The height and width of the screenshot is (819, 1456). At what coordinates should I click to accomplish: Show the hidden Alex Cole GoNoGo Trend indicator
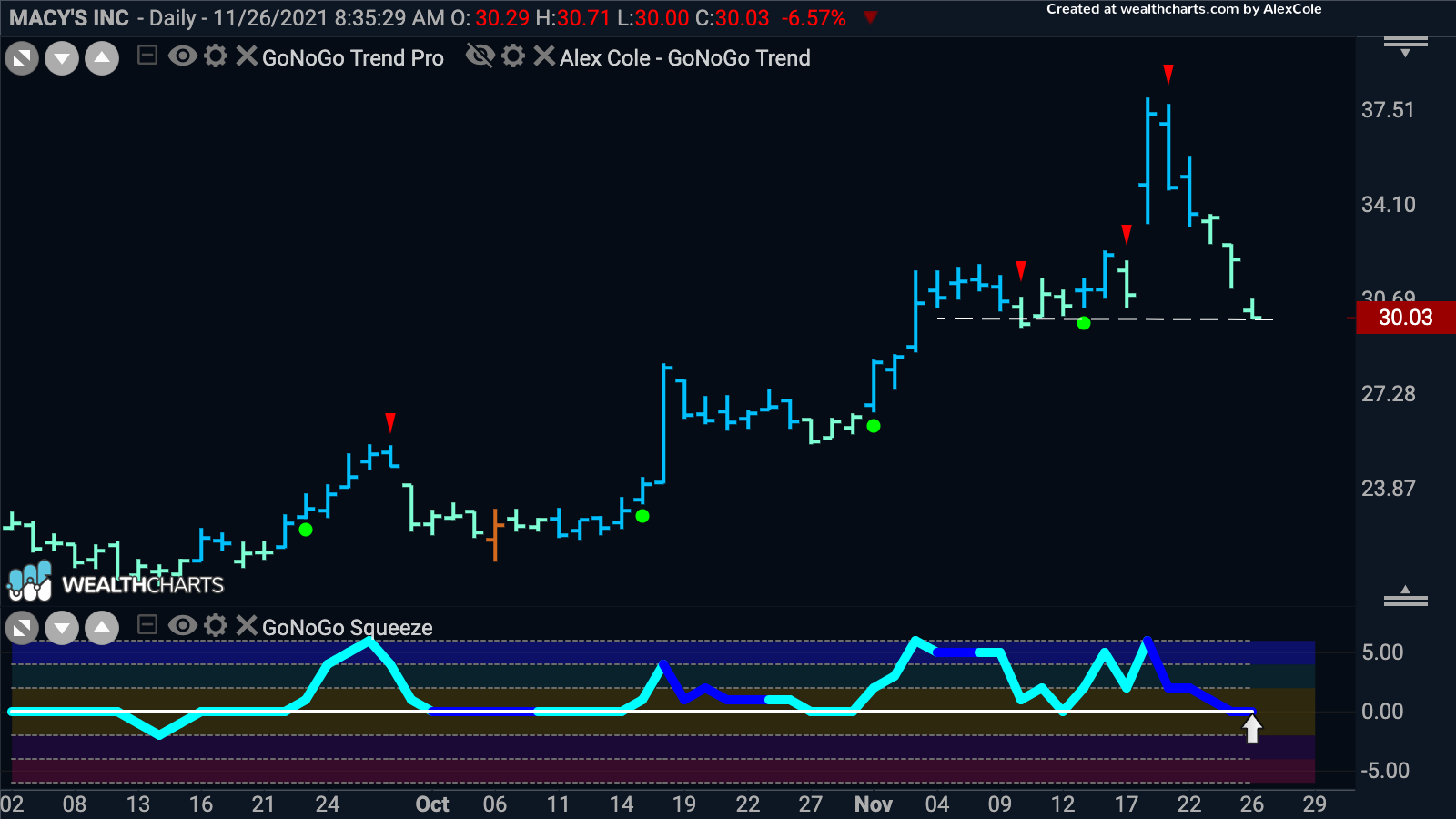480,56
